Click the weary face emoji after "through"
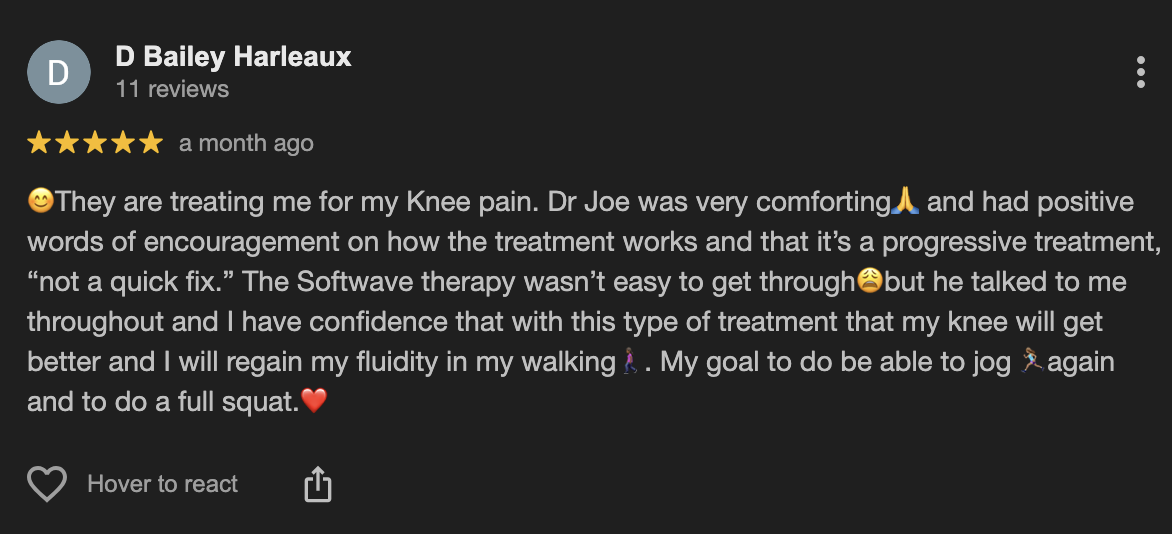 870,282
